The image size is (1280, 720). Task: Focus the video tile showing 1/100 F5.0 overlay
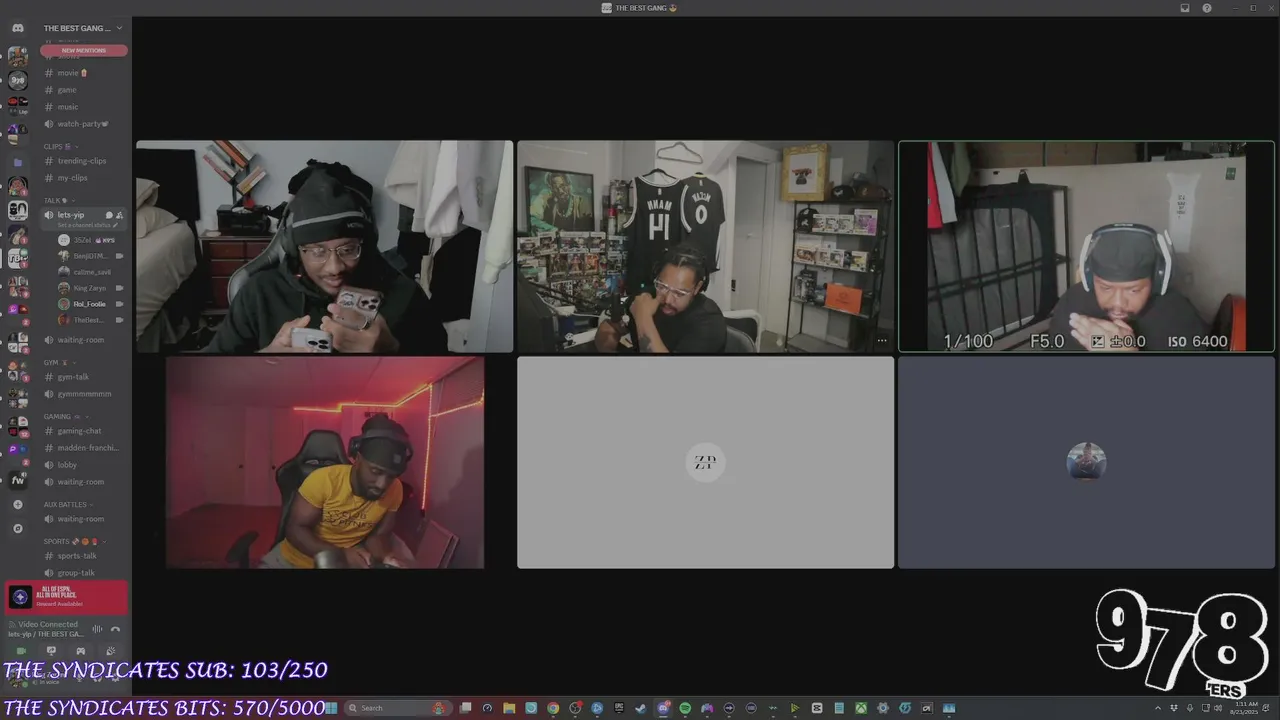point(1086,246)
